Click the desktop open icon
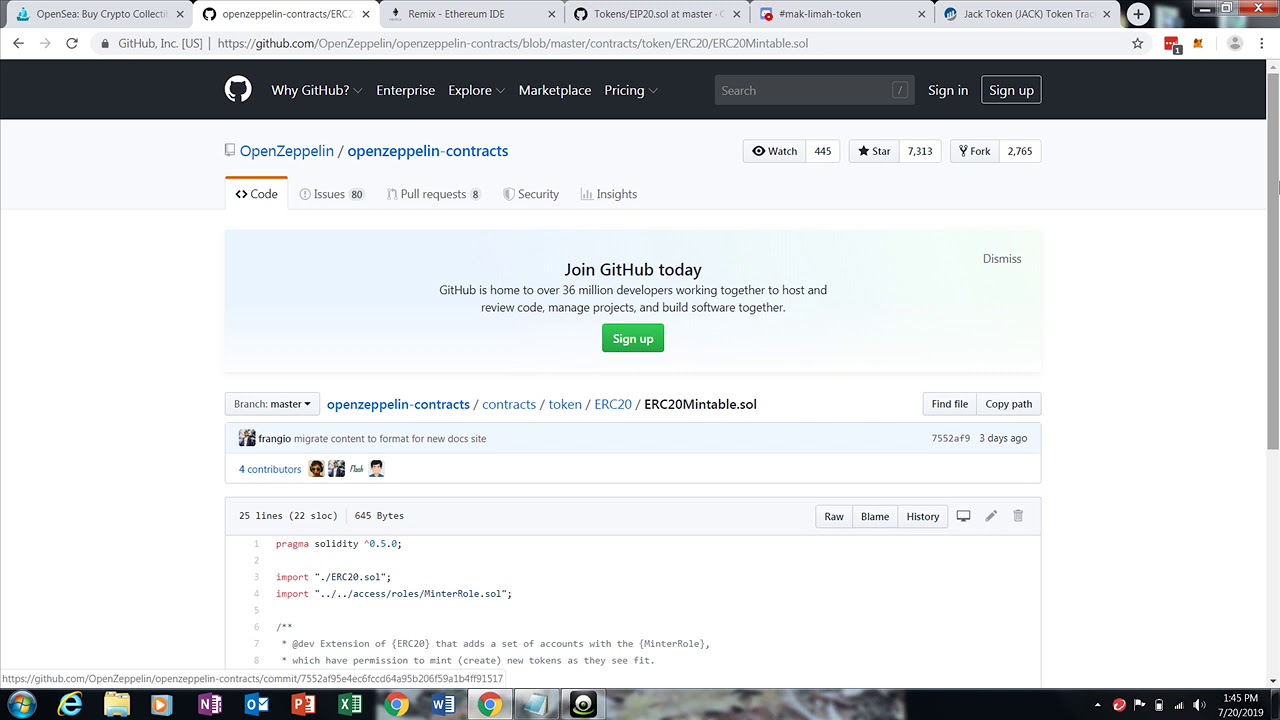The image size is (1280, 720). click(x=963, y=516)
